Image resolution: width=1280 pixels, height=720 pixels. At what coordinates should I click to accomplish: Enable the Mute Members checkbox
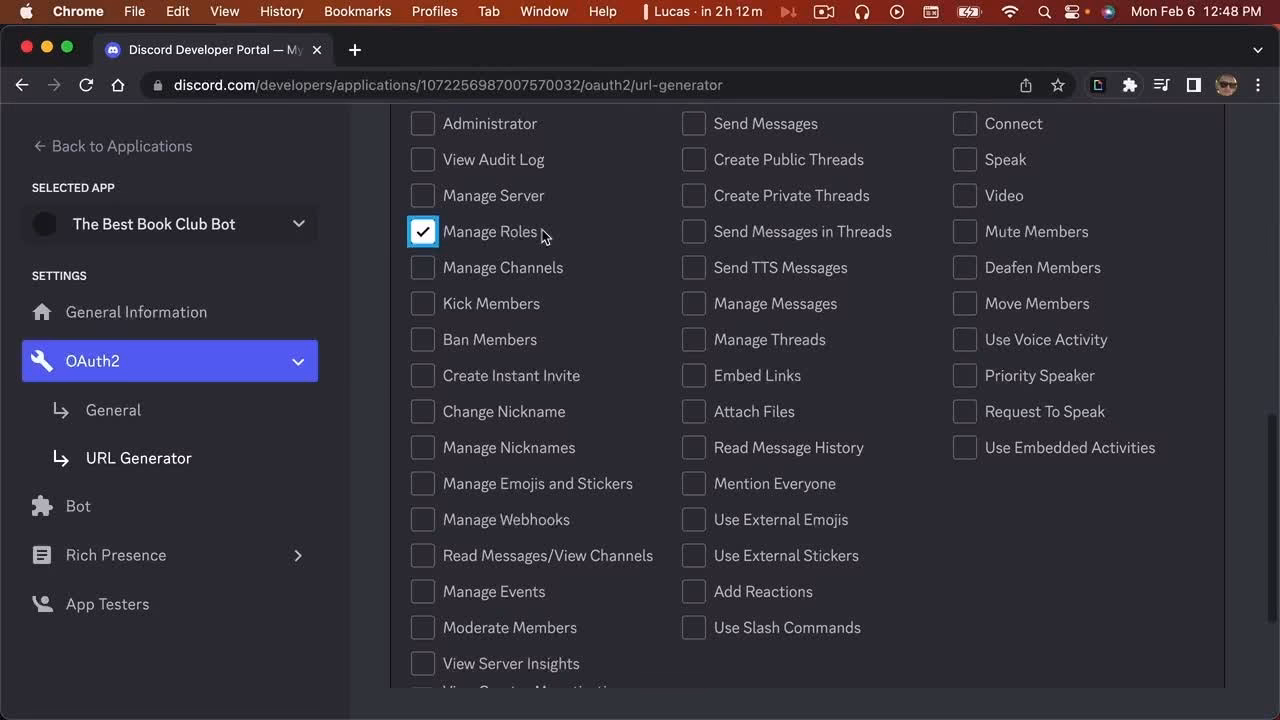click(x=965, y=232)
